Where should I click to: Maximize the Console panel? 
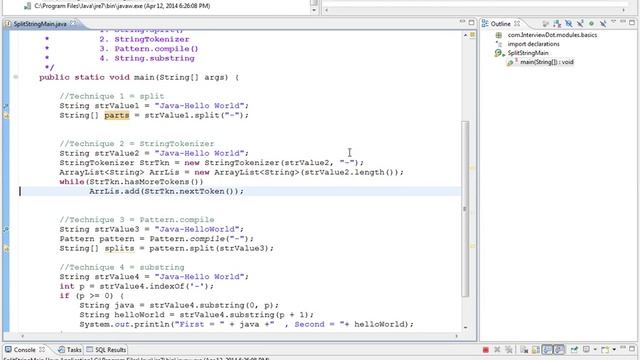(x=632, y=349)
